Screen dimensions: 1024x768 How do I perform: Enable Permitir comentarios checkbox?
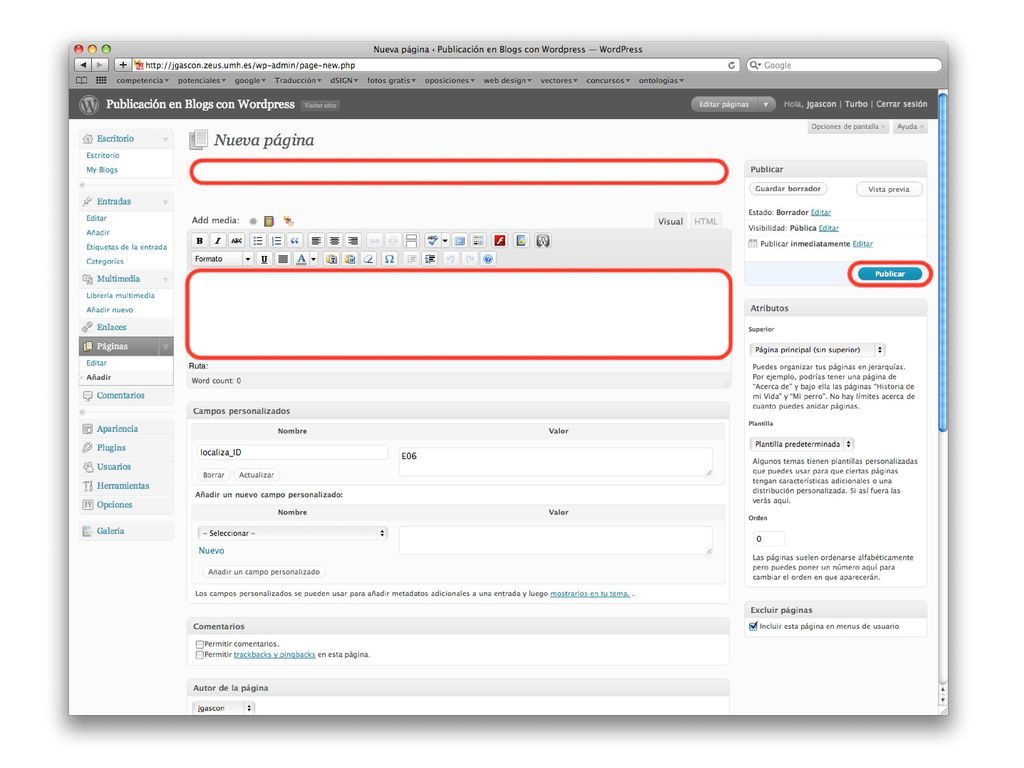coord(200,644)
